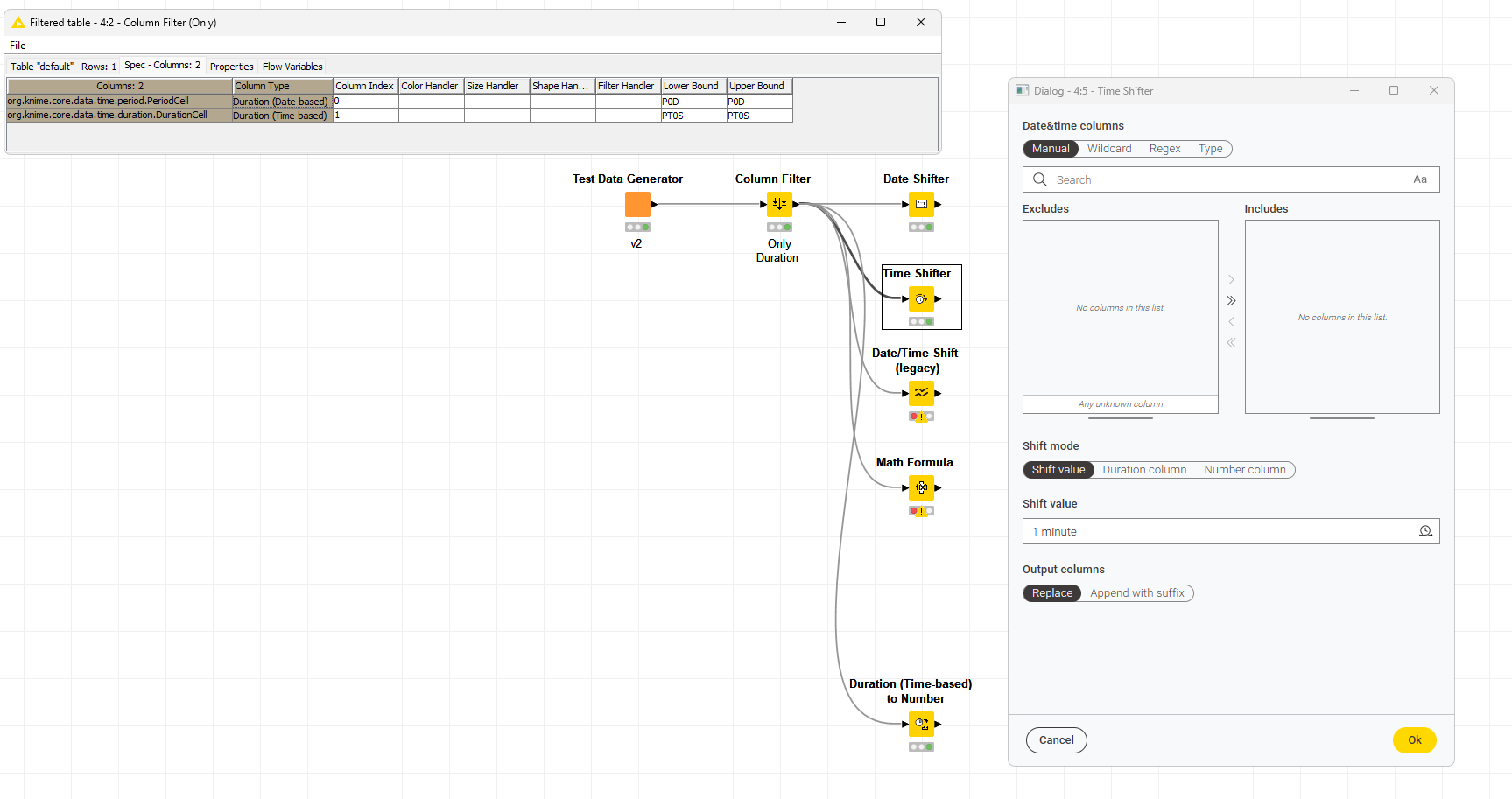Select Wildcard column selection mode
Image resolution: width=1512 pixels, height=799 pixels.
click(1109, 149)
